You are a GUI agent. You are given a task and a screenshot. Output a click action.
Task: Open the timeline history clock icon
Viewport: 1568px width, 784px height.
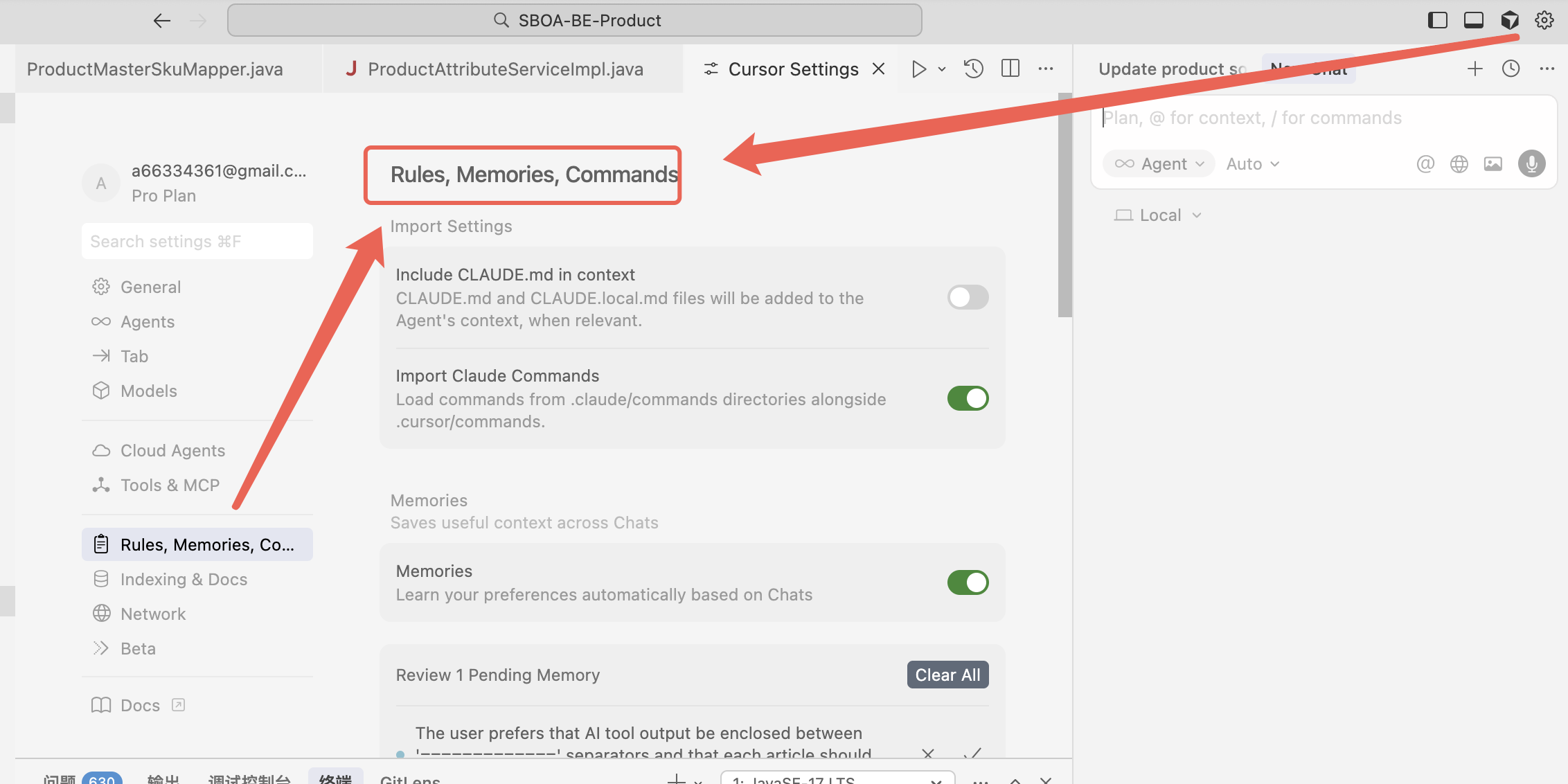point(973,69)
